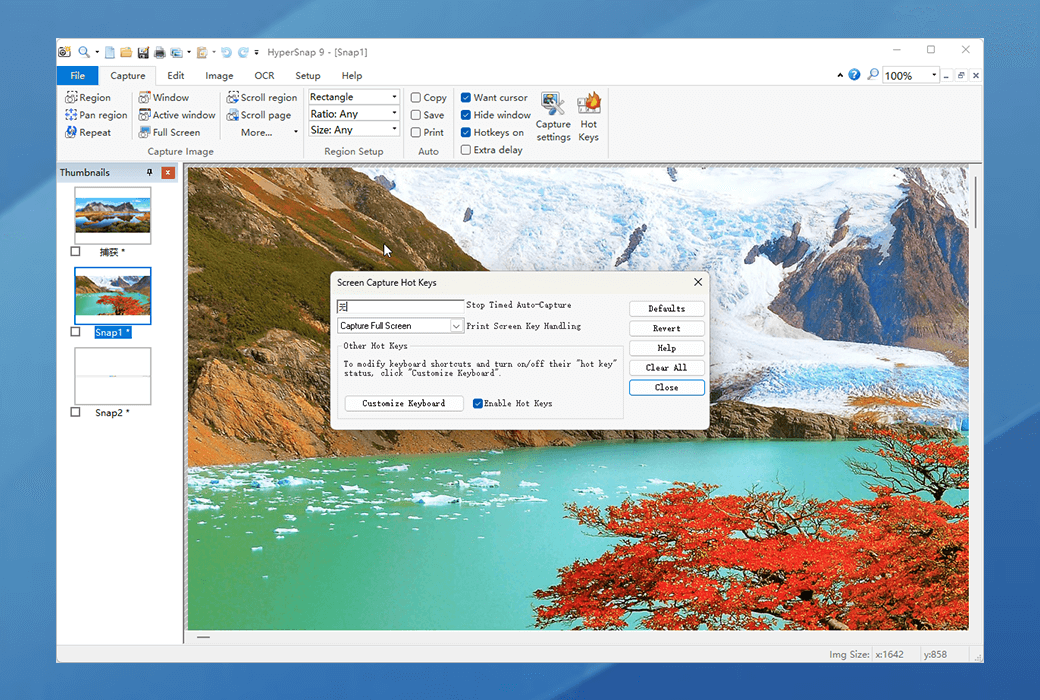Switch to the OCR ribbon tab
1040x700 pixels.
point(264,75)
